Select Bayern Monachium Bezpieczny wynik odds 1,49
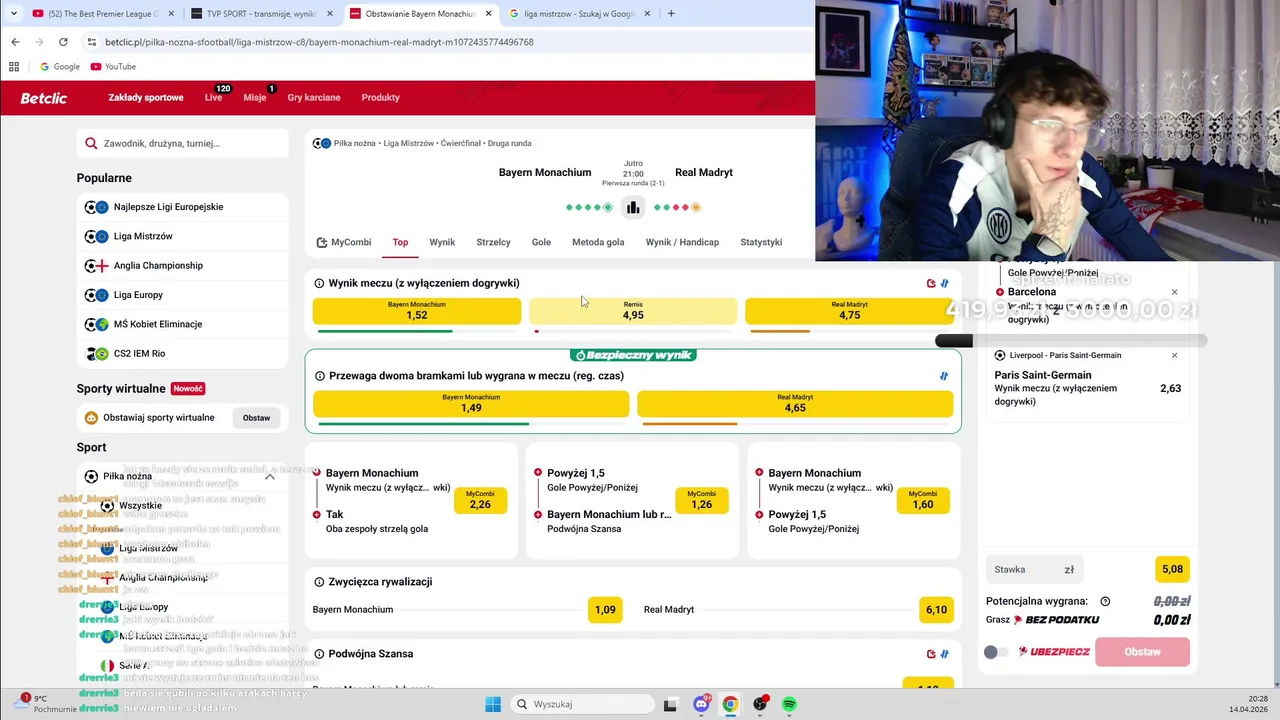Viewport: 1280px width, 720px height. coord(471,404)
